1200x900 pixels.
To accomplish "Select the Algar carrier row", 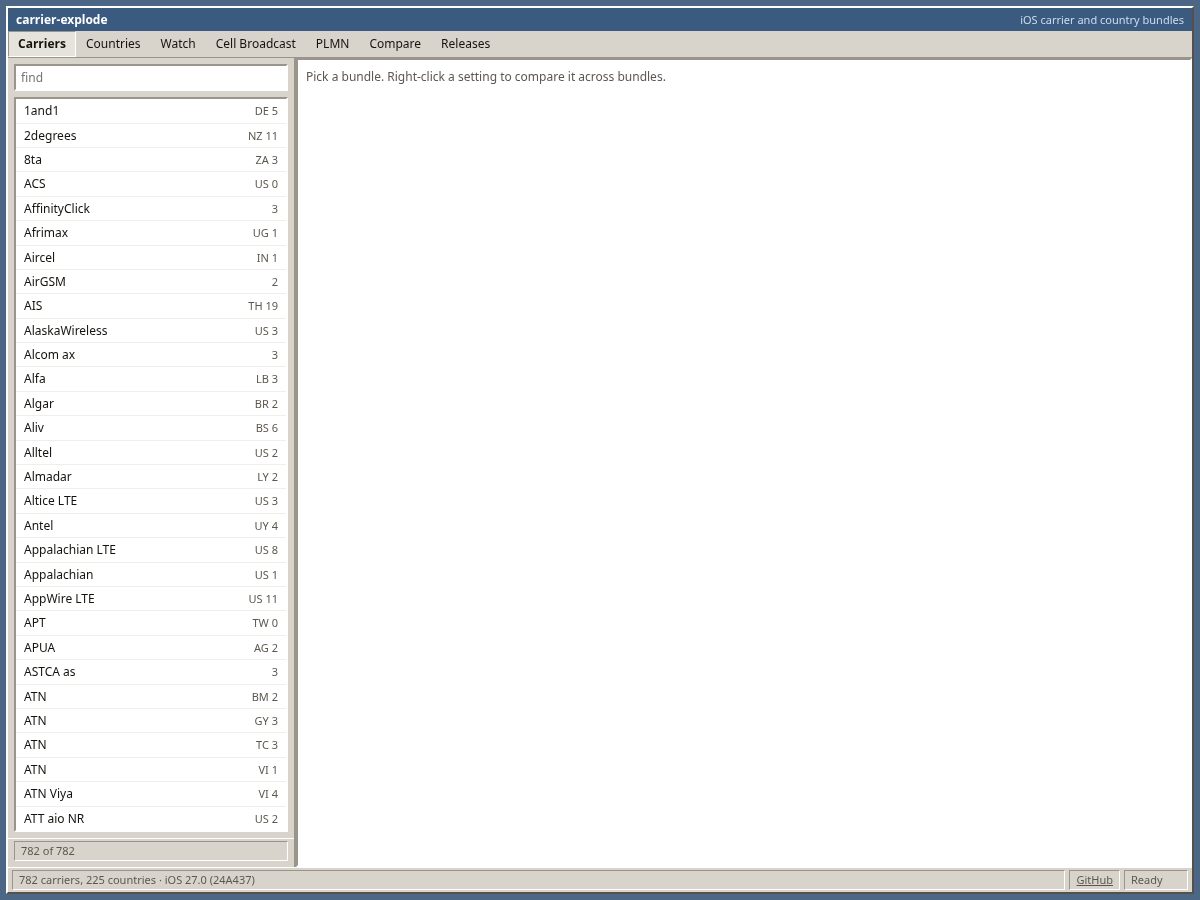I will click(x=151, y=404).
